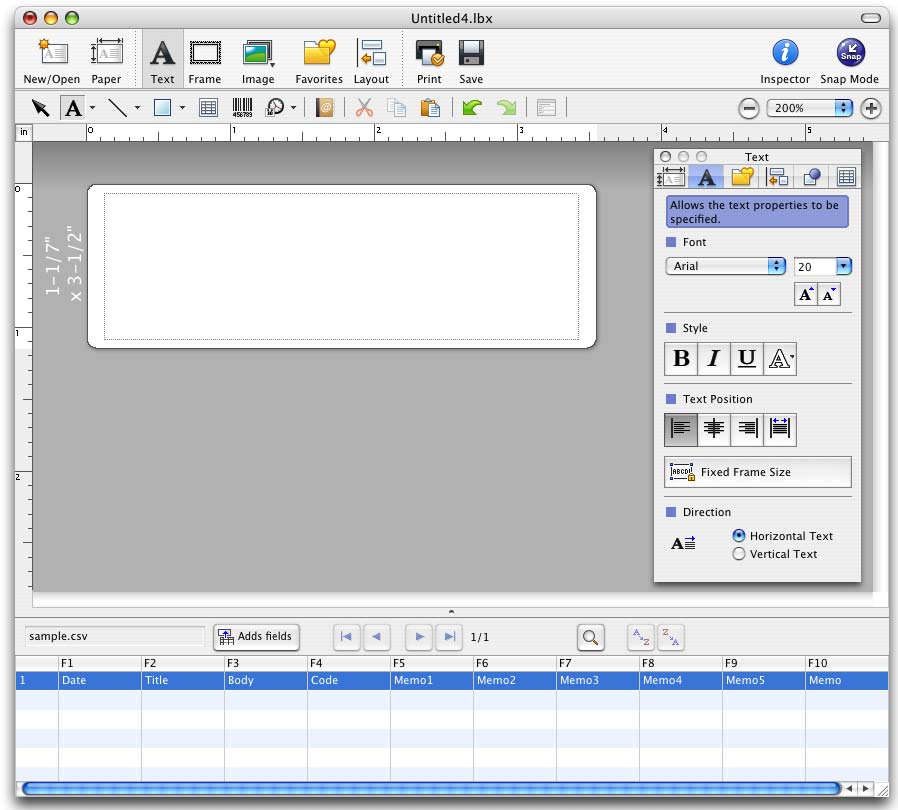Open the Paper settings tool
898x810 pixels.
pos(107,61)
